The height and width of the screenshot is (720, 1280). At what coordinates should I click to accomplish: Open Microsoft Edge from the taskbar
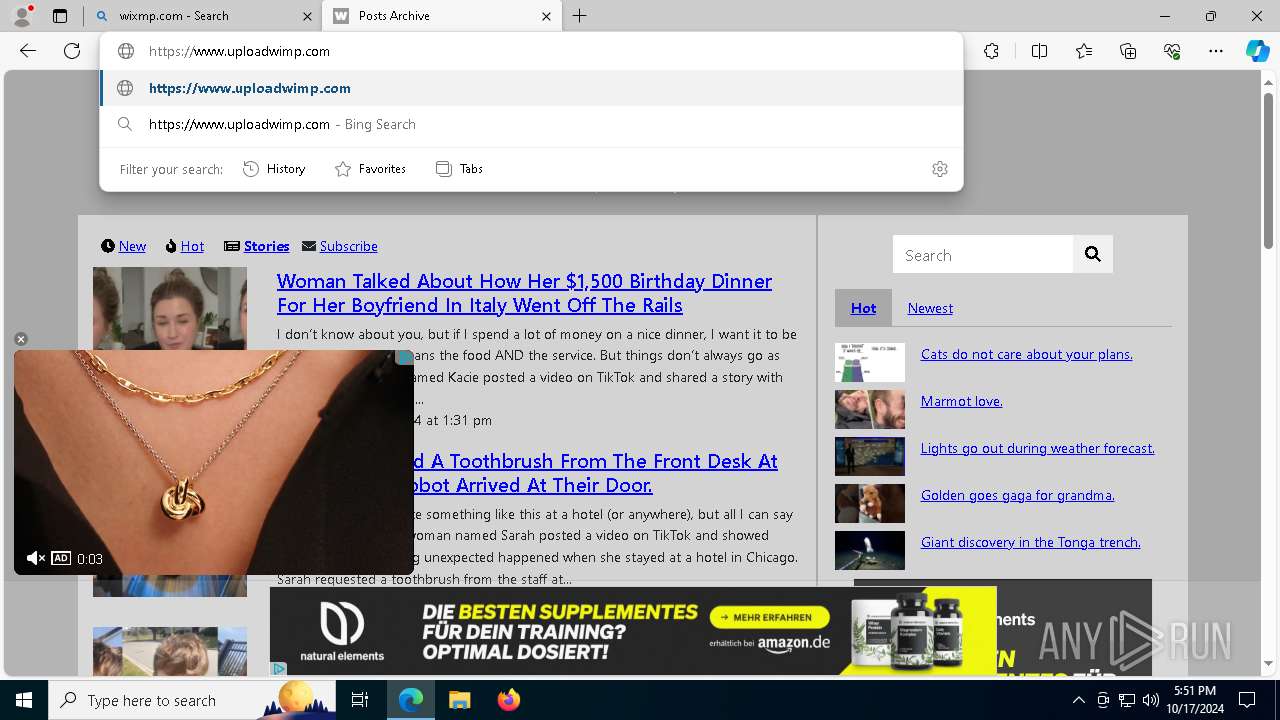coord(411,700)
